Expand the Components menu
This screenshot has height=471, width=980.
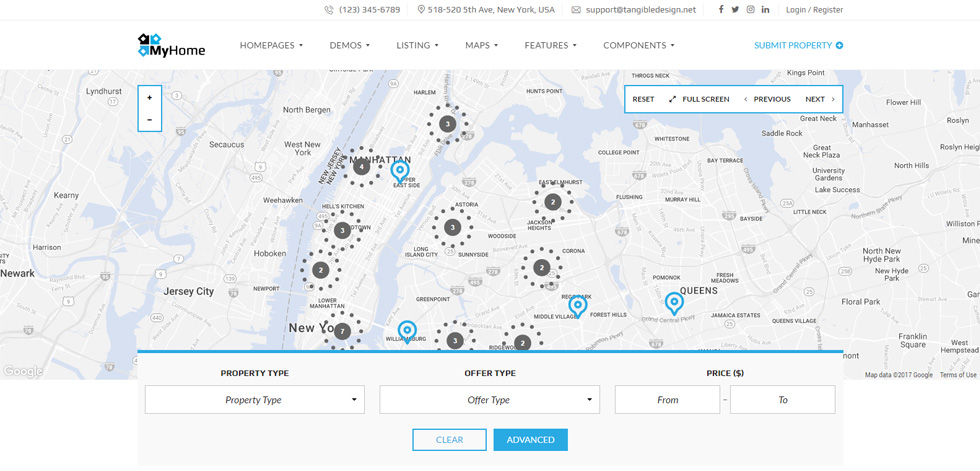[x=639, y=46]
